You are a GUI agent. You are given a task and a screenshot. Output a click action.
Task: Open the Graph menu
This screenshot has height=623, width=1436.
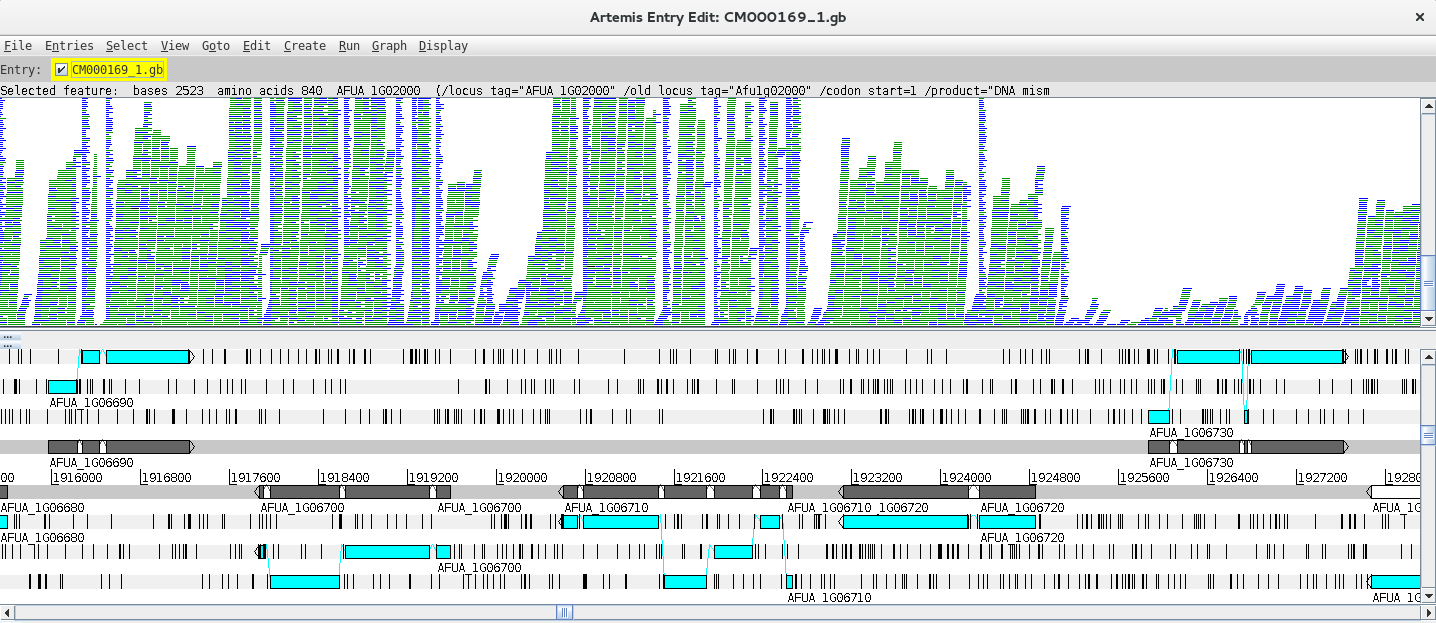click(389, 46)
